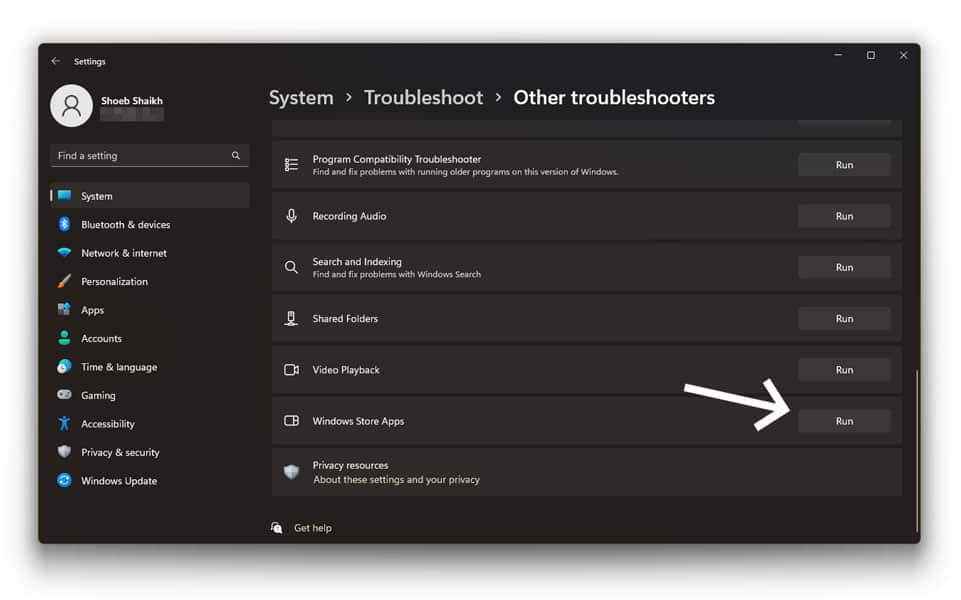Viewport: 961px width, 600px height.
Task: Click the Program Compatibility list icon
Action: point(292,165)
